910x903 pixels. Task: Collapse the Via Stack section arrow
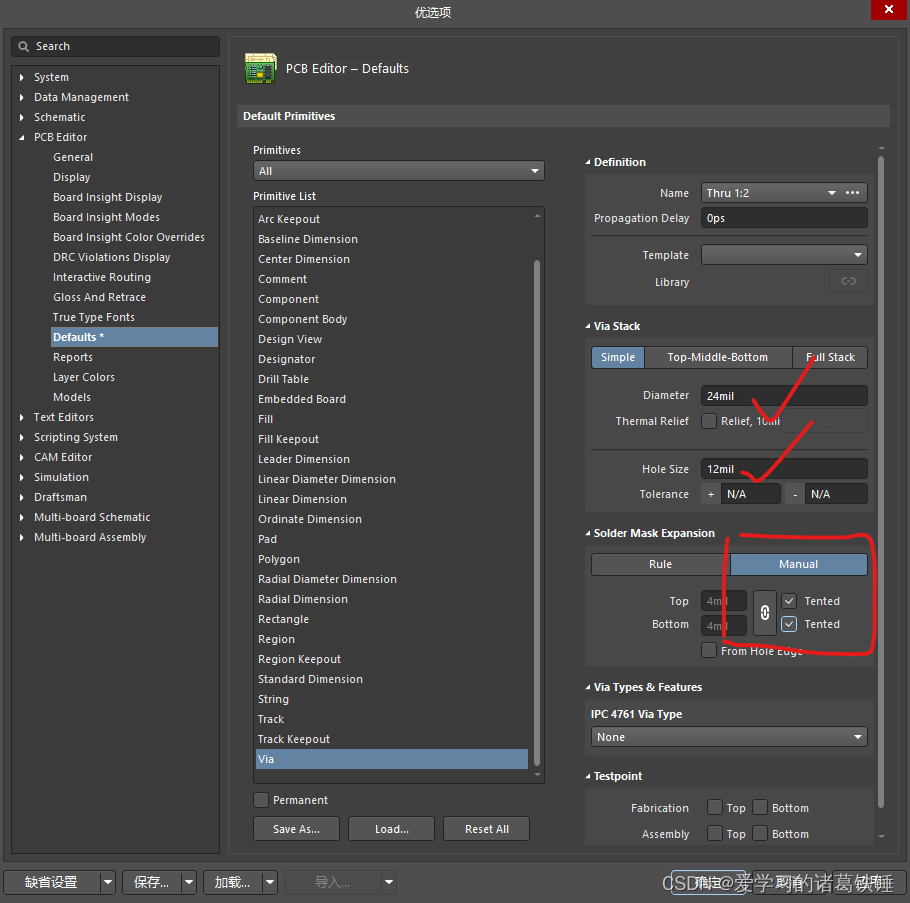pos(588,327)
